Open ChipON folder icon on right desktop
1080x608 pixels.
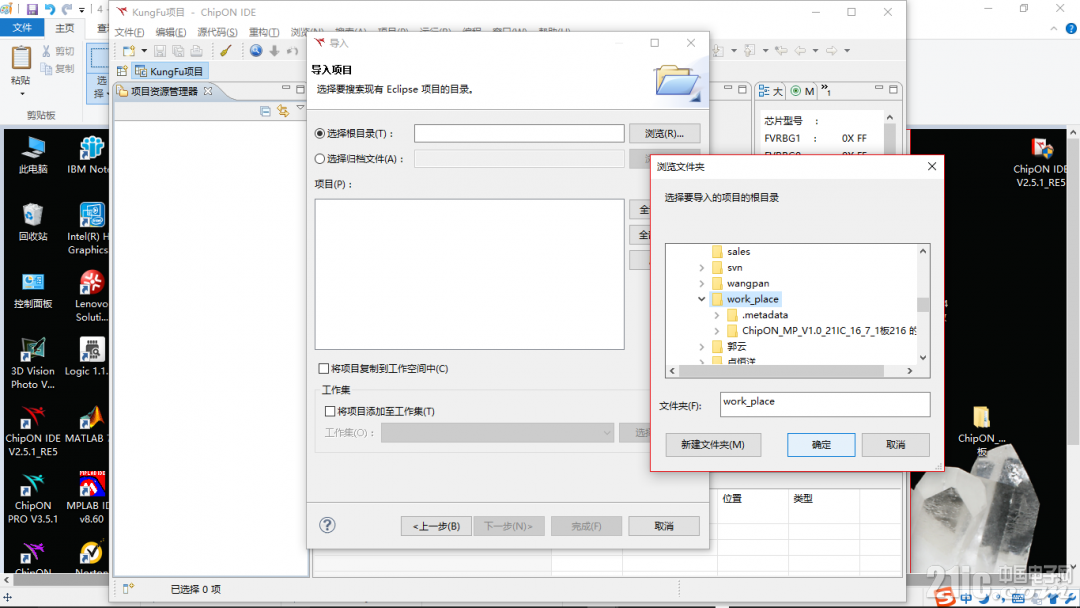coord(982,430)
